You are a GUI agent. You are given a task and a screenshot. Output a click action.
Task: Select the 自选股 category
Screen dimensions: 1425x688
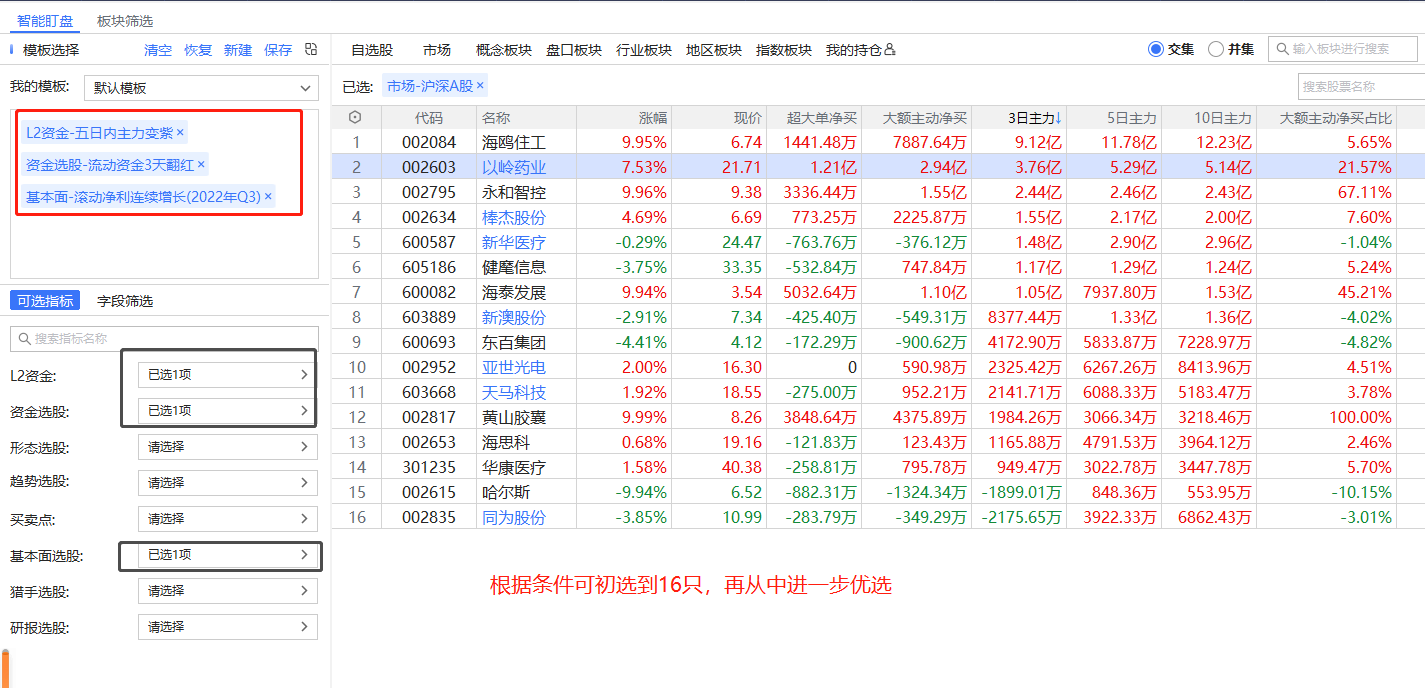tap(372, 50)
